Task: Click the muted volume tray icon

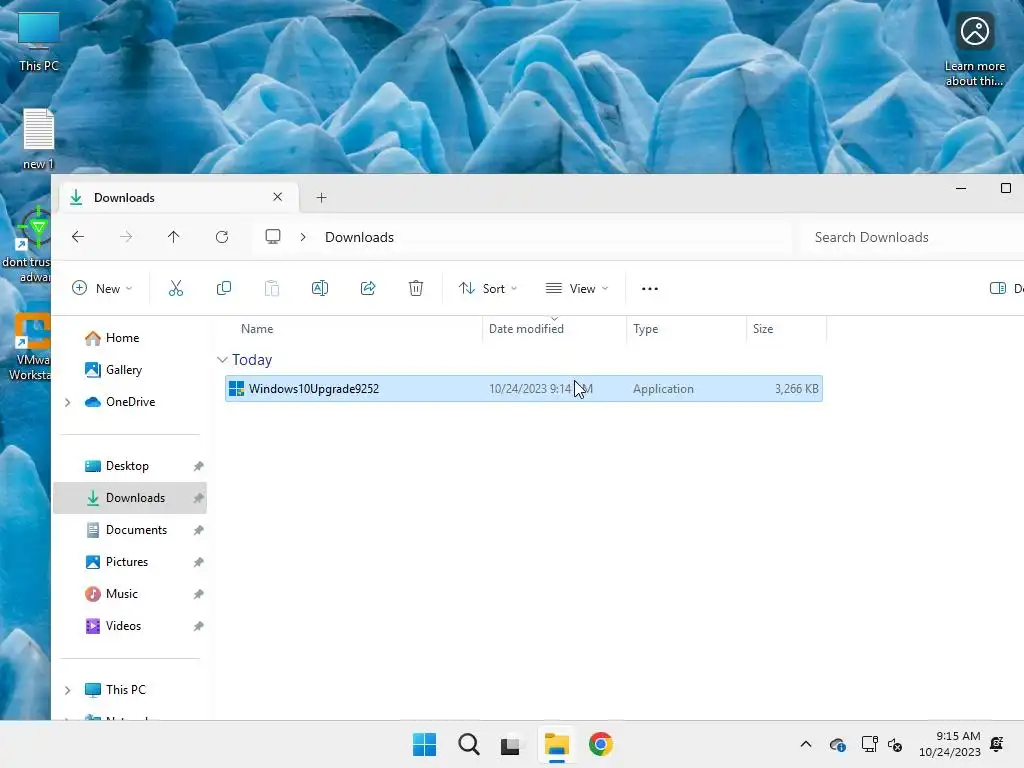Action: 895,744
